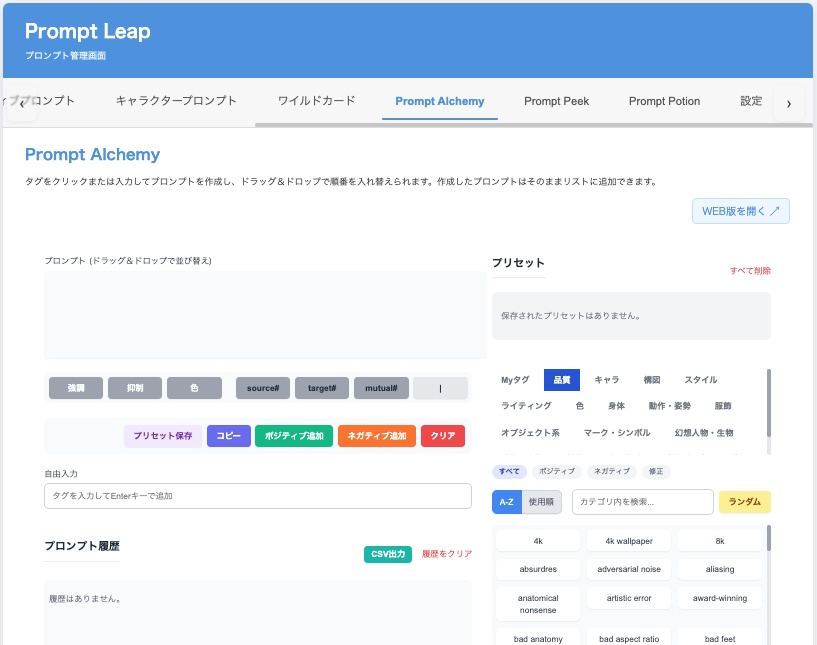Screen dimensions: 817x645
Task: Add the adversarial noise tag
Action: [x=629, y=569]
